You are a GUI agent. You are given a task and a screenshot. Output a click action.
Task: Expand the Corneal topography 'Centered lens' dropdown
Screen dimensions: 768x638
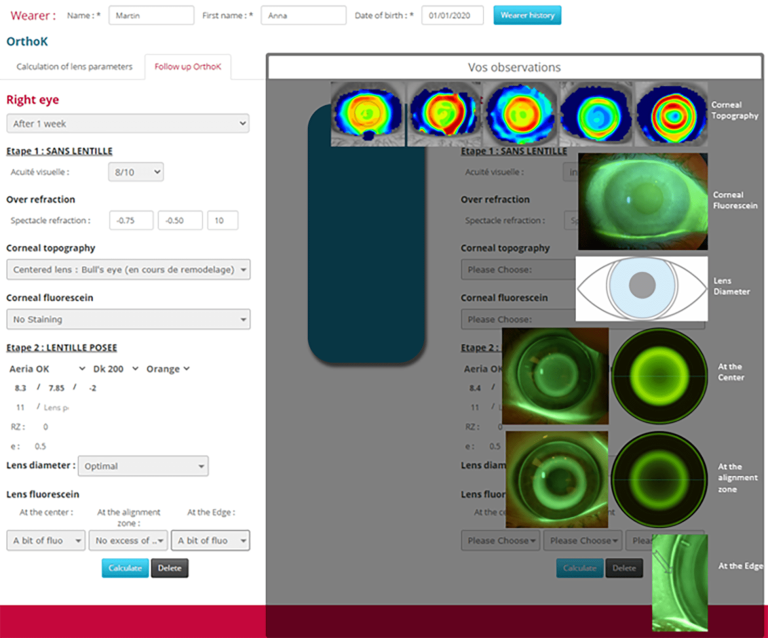pyautogui.click(x=127, y=270)
